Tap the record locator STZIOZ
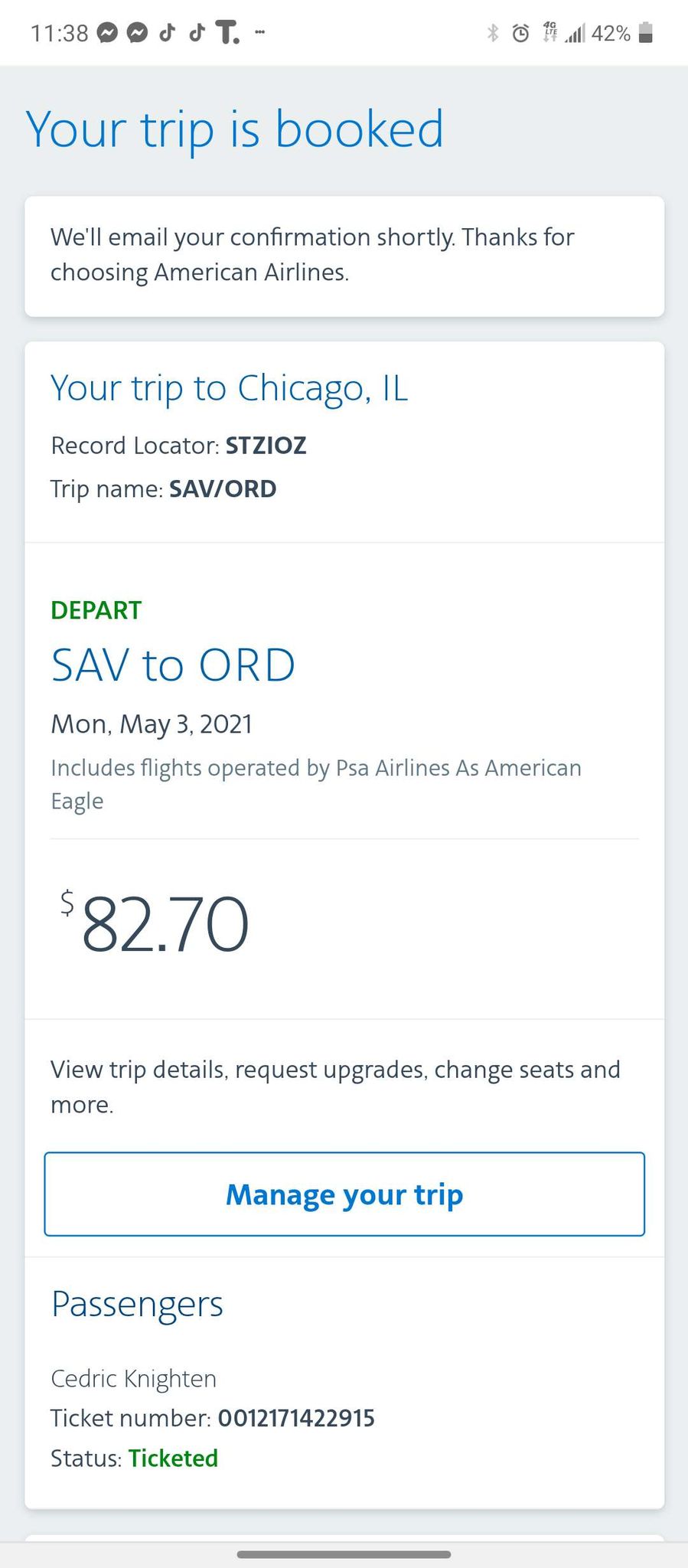 click(266, 446)
